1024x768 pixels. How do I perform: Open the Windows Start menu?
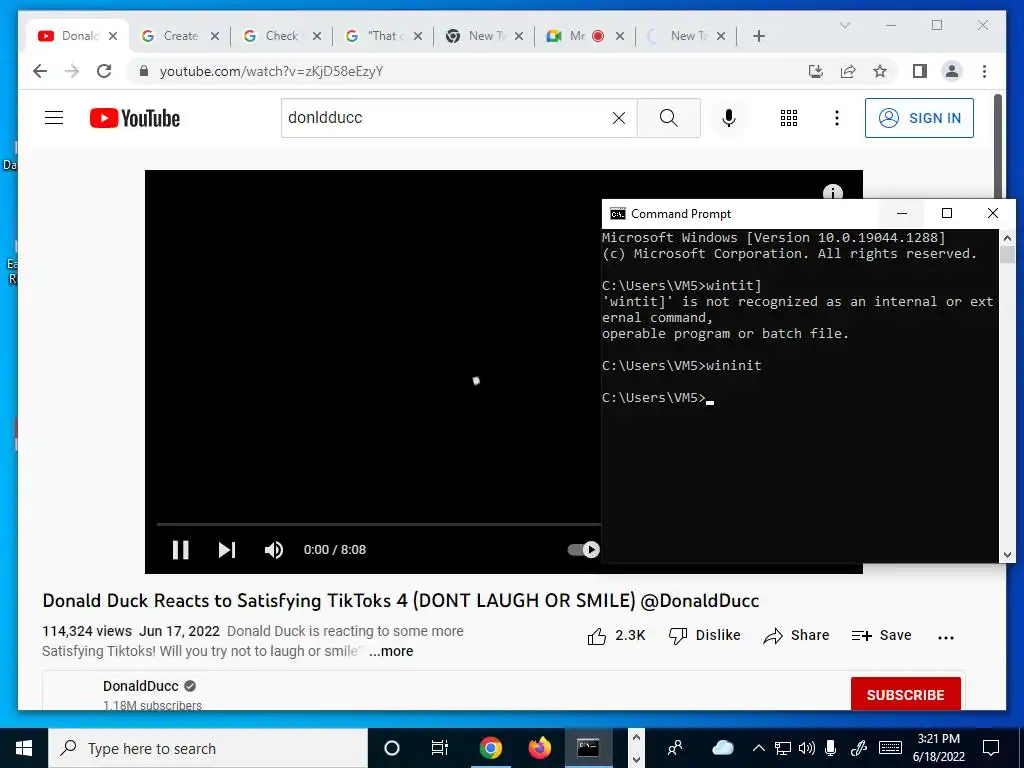tap(24, 748)
